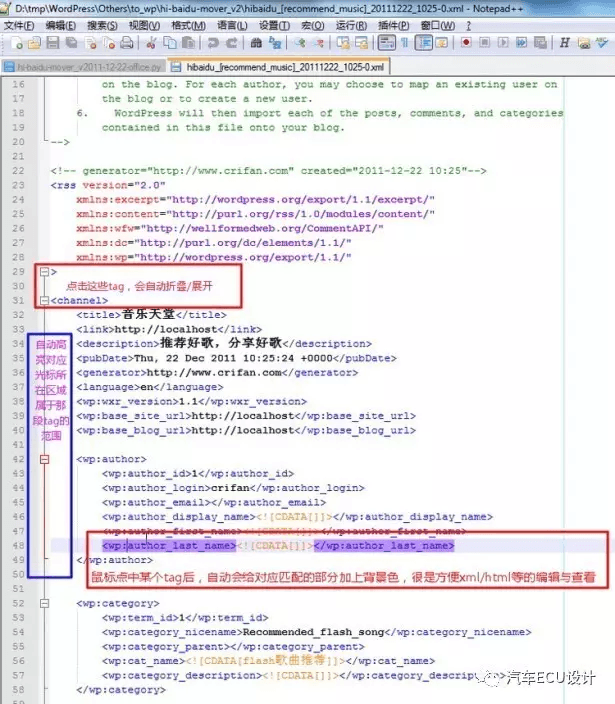Click the wp:base_site_url line

(x=246, y=416)
